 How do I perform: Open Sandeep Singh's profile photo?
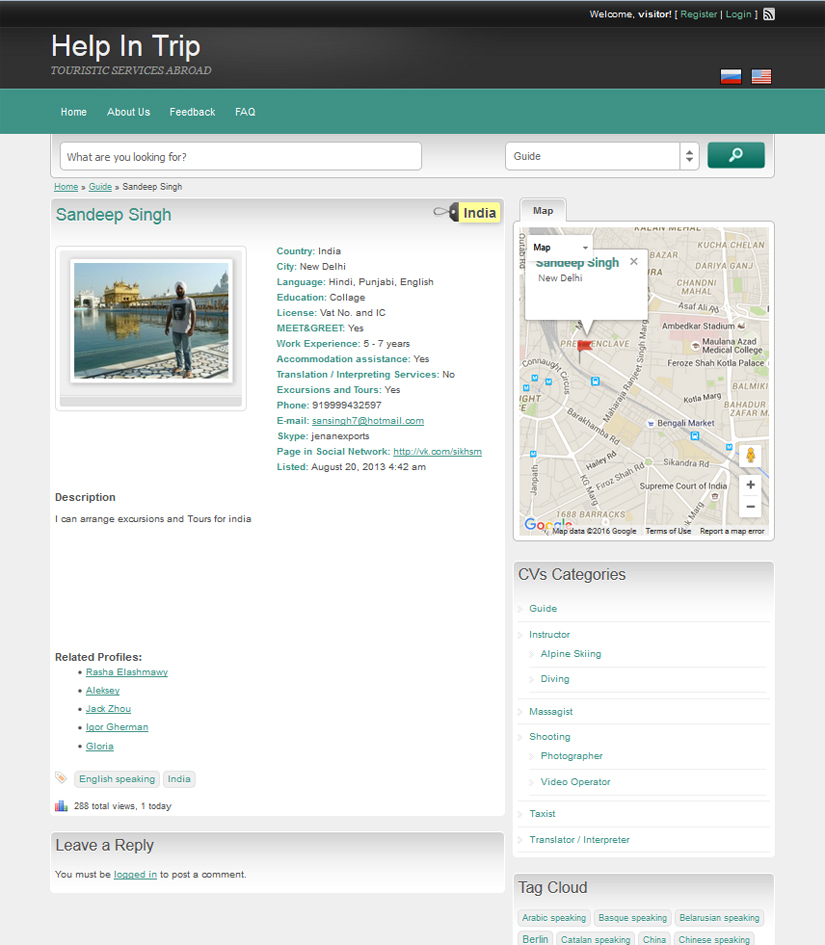tap(151, 321)
